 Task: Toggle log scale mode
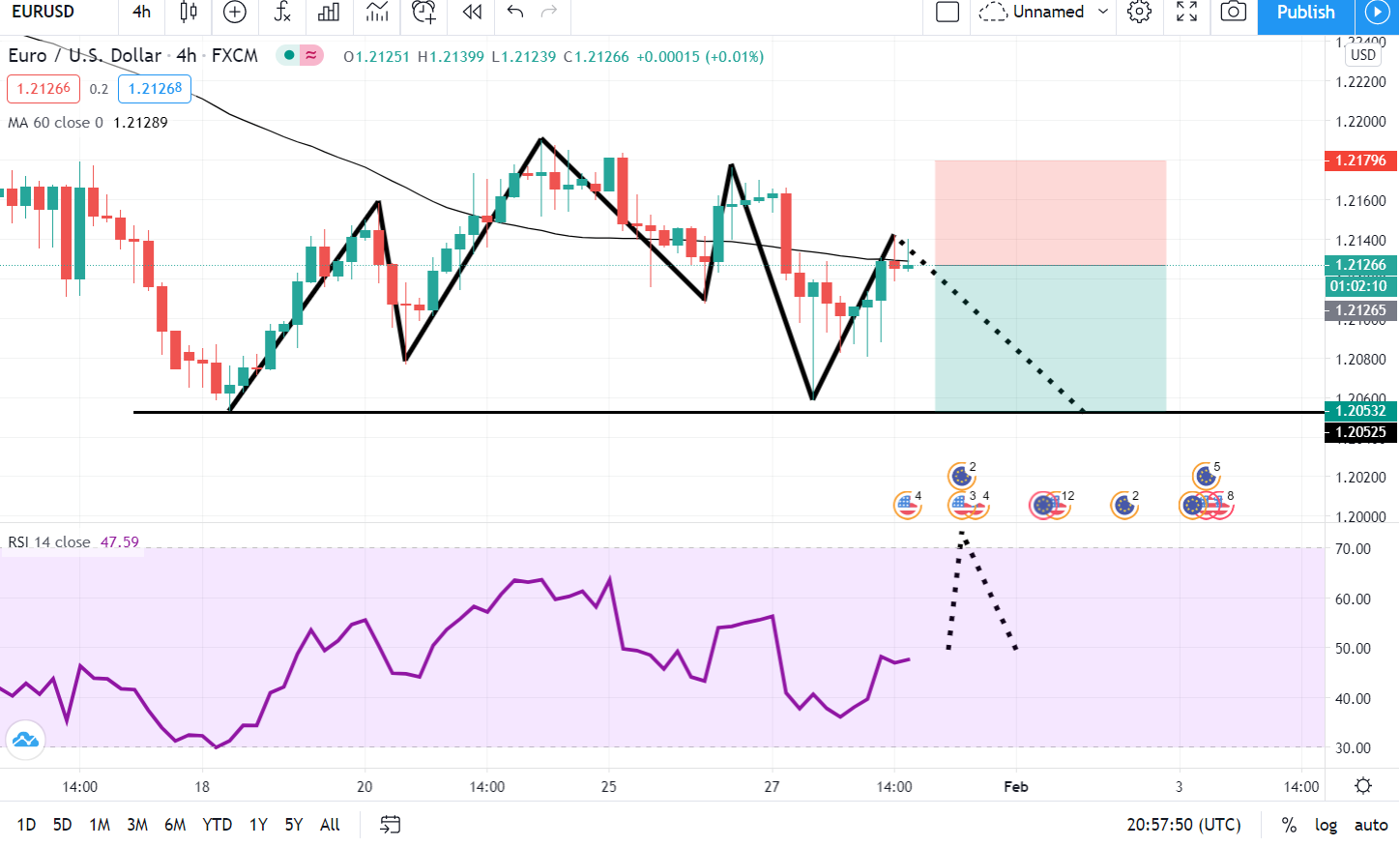(x=1326, y=825)
